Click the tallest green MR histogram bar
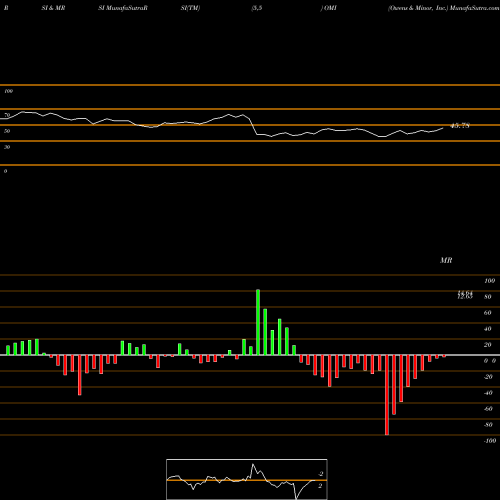 [x=258, y=322]
